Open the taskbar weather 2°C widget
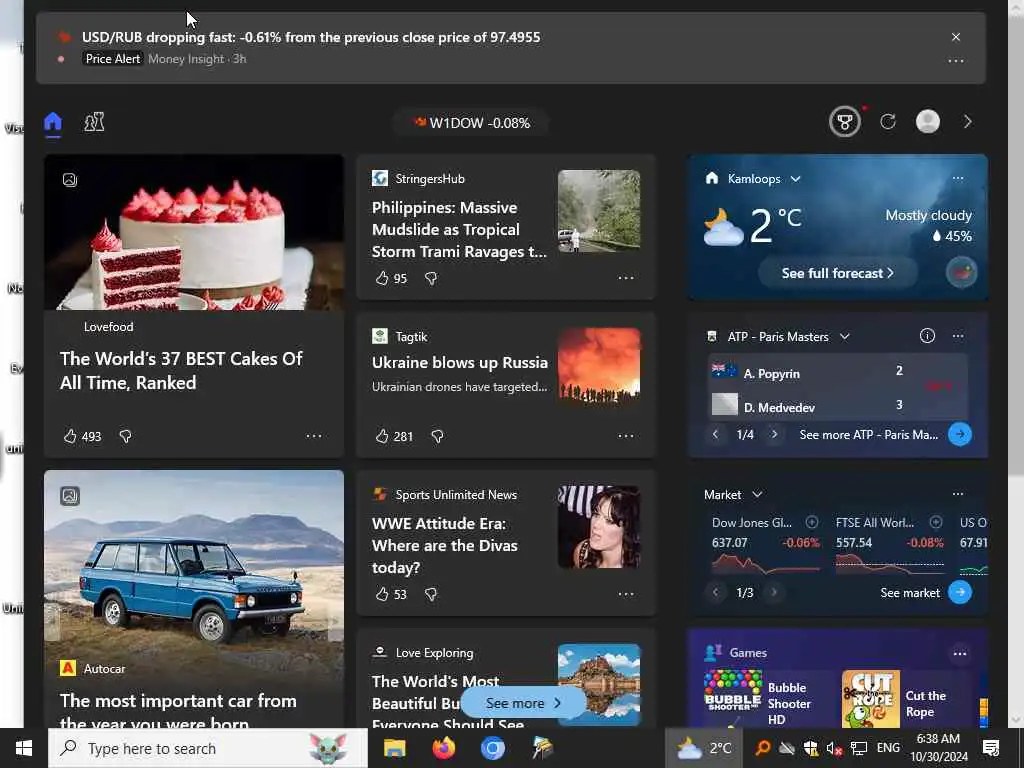The image size is (1024, 768). tap(703, 748)
